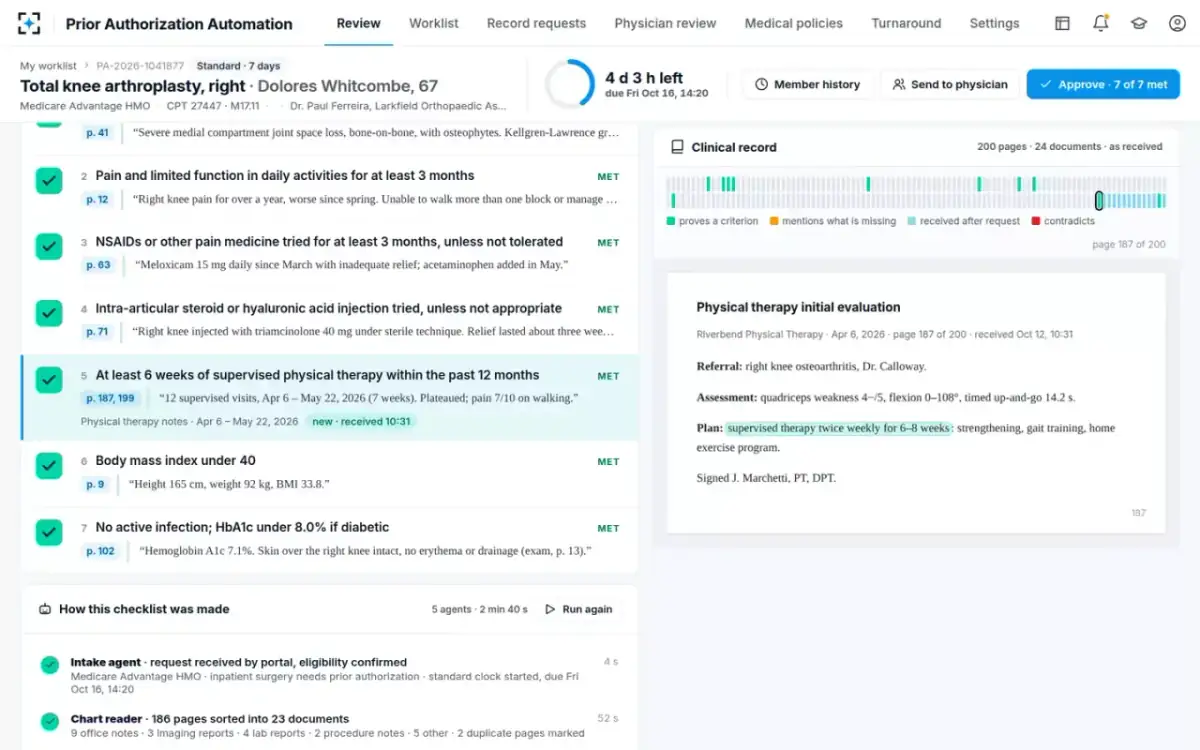The width and height of the screenshot is (1200, 750).
Task: Jump to page reference p. 63
Action: [99, 265]
